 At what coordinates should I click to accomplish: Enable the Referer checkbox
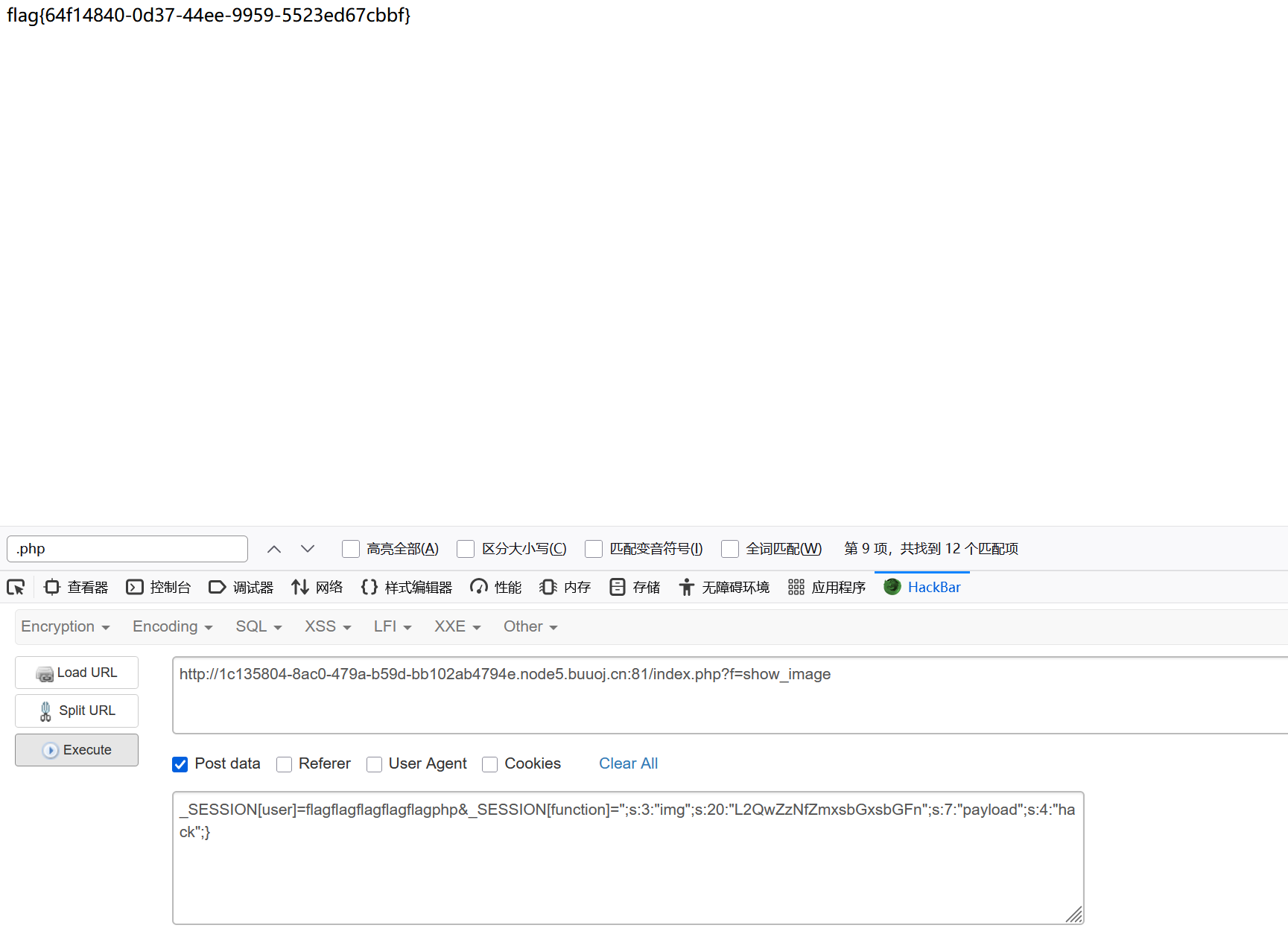pyautogui.click(x=284, y=764)
